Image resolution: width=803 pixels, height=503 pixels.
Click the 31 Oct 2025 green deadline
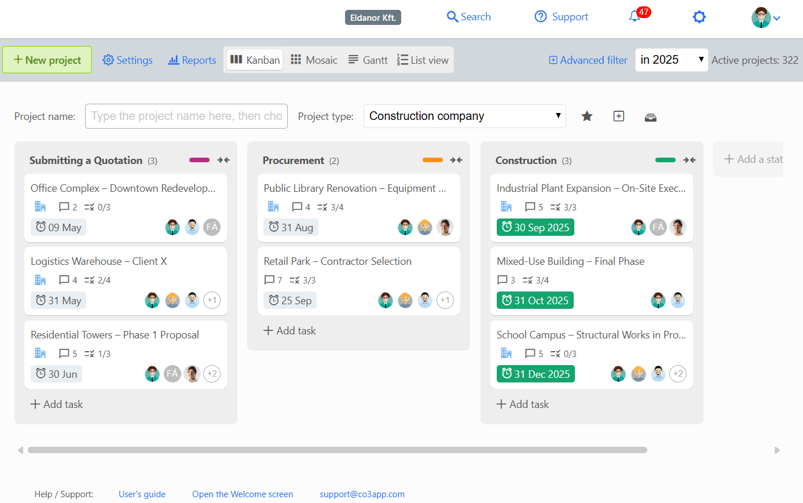click(x=535, y=300)
